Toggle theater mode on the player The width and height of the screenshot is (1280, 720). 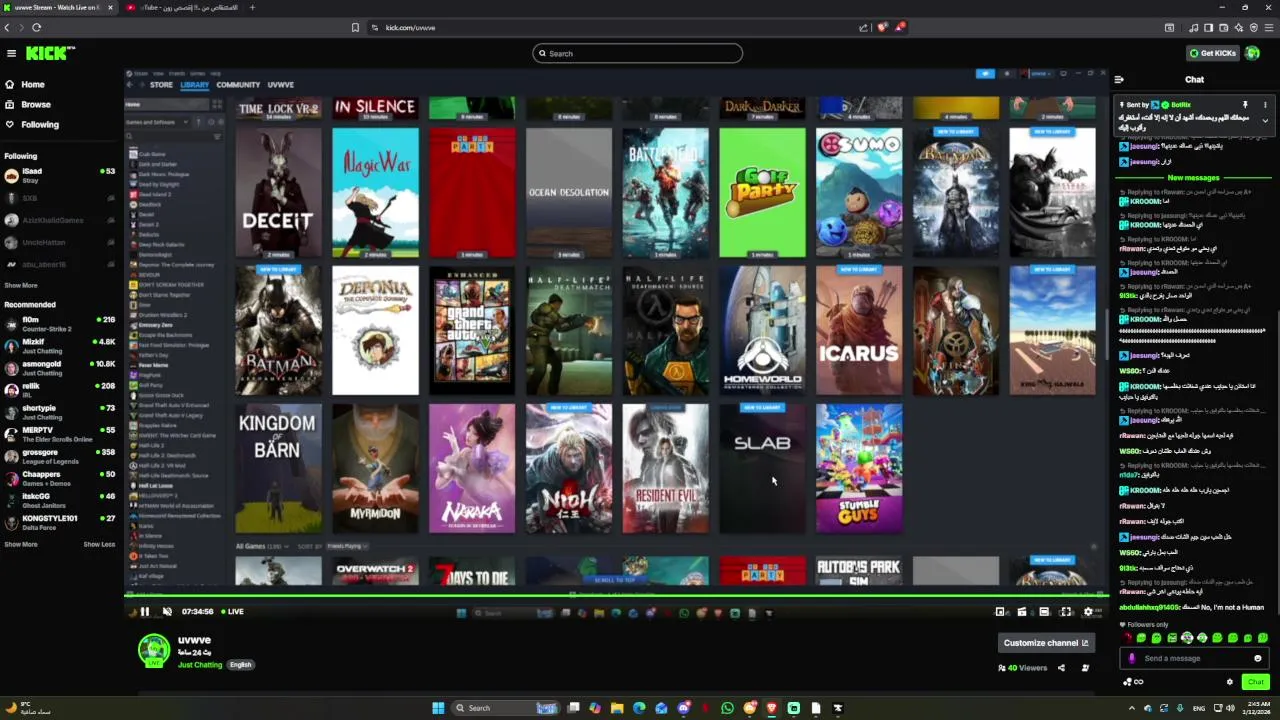(1044, 612)
